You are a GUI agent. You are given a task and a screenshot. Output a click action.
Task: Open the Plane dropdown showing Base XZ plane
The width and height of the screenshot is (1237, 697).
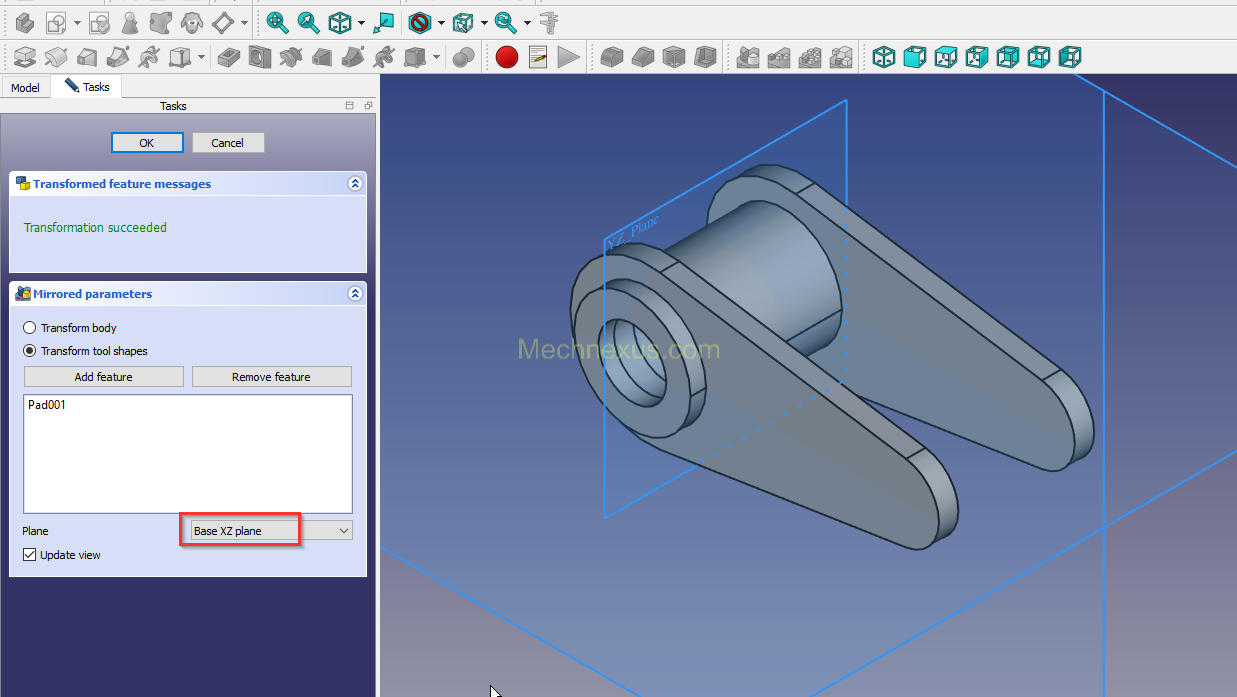(267, 531)
